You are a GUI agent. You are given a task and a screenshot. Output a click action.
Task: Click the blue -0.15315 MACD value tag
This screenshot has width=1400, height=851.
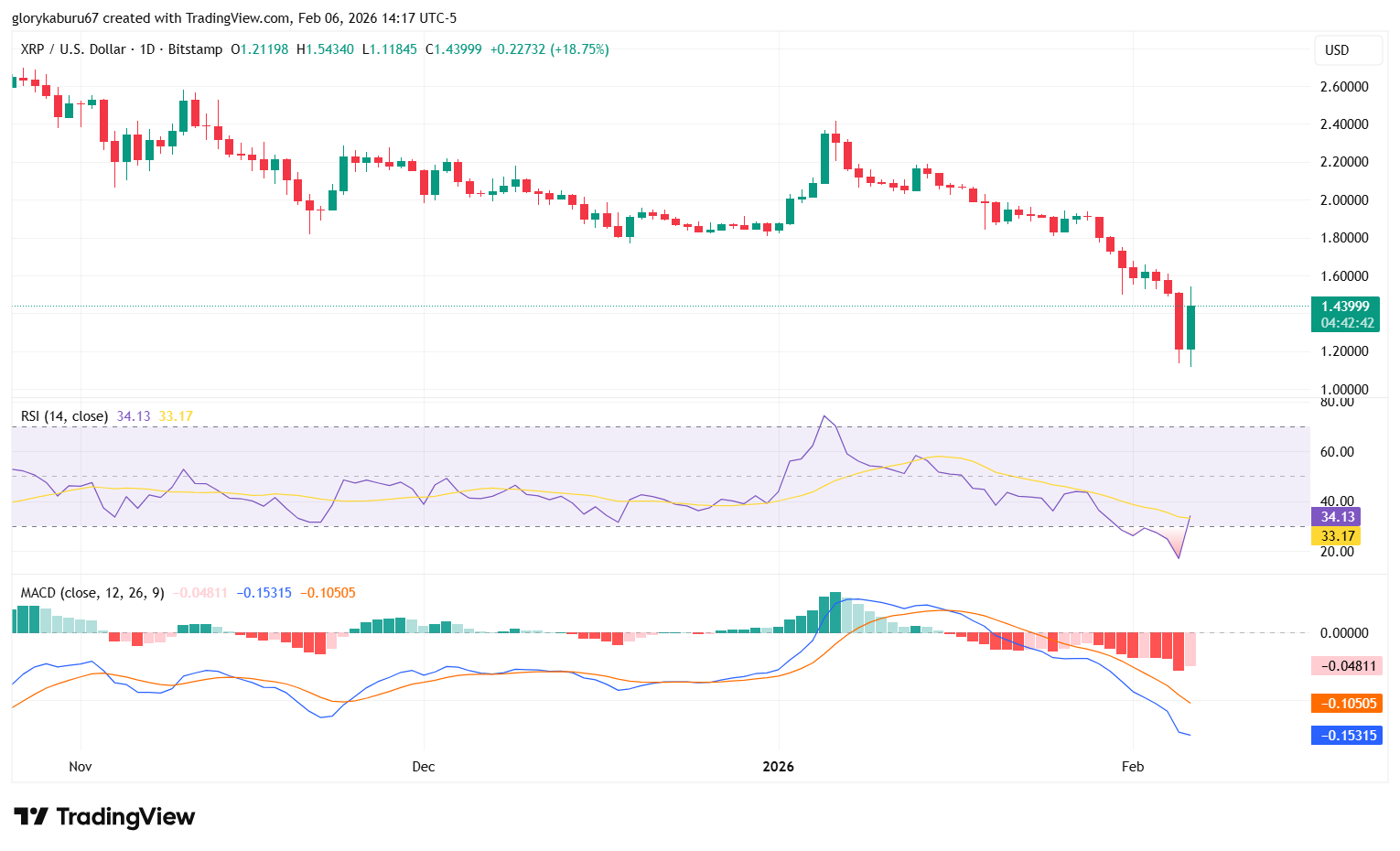[1346, 736]
